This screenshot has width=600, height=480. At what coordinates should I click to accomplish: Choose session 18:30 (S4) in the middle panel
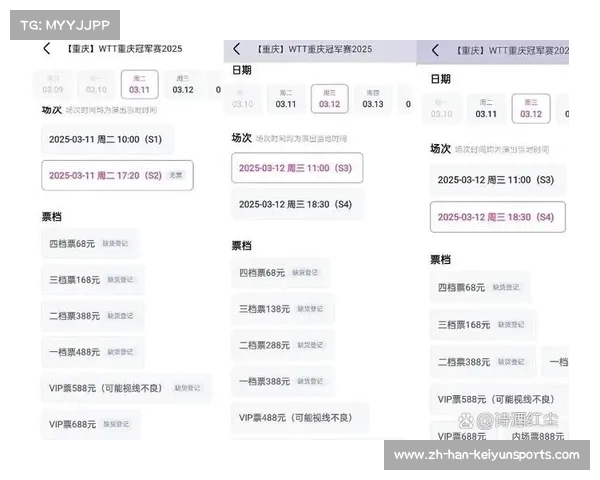coord(297,204)
